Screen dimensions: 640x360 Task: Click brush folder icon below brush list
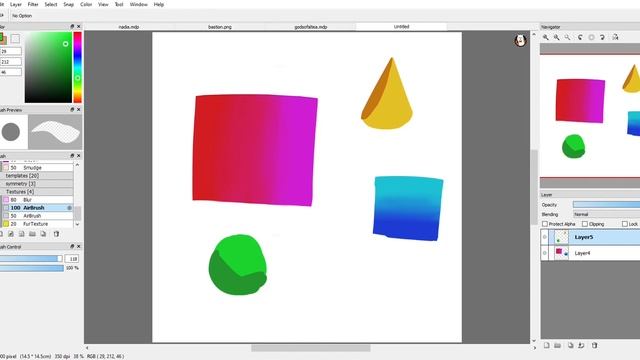tap(32, 234)
